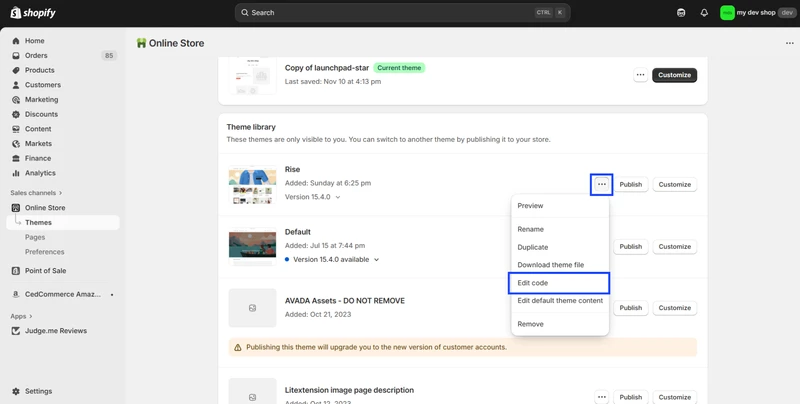Click the launchpad-star theme thumbnail
The width and height of the screenshot is (800, 404).
[253, 75]
